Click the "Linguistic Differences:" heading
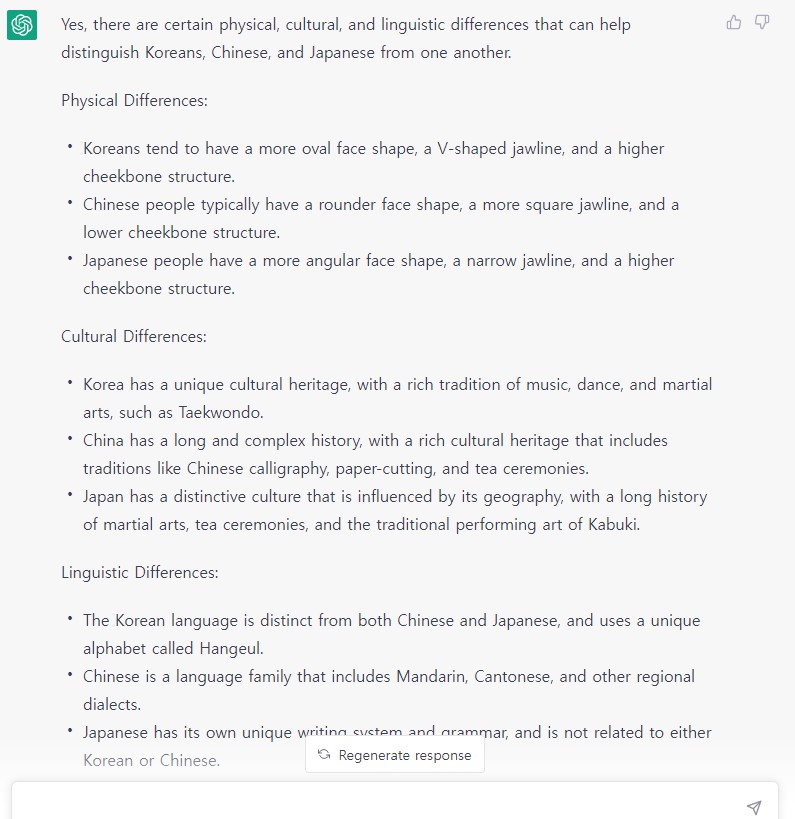The image size is (795, 819). [140, 573]
